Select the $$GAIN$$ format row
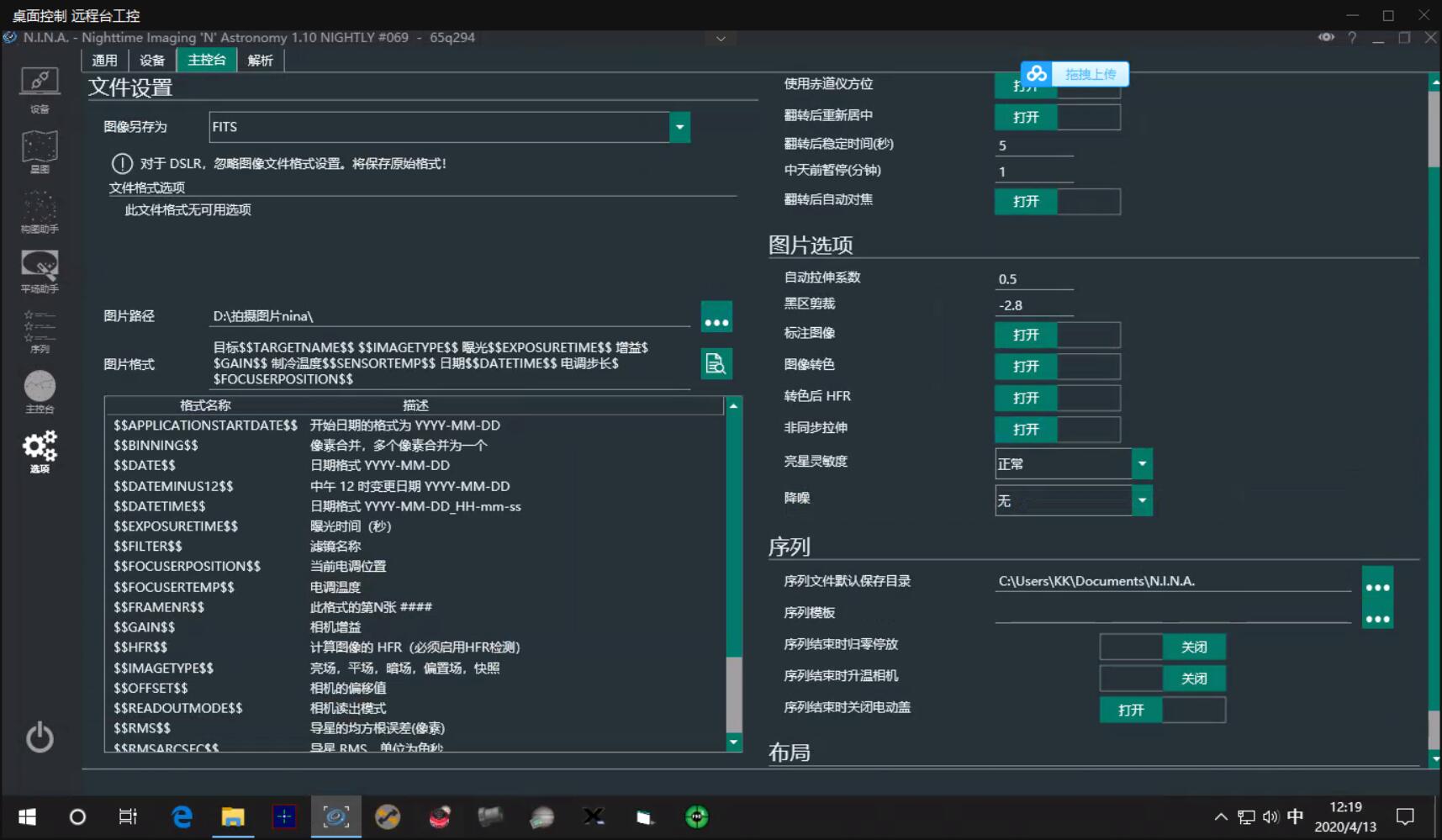1442x840 pixels. pos(414,627)
